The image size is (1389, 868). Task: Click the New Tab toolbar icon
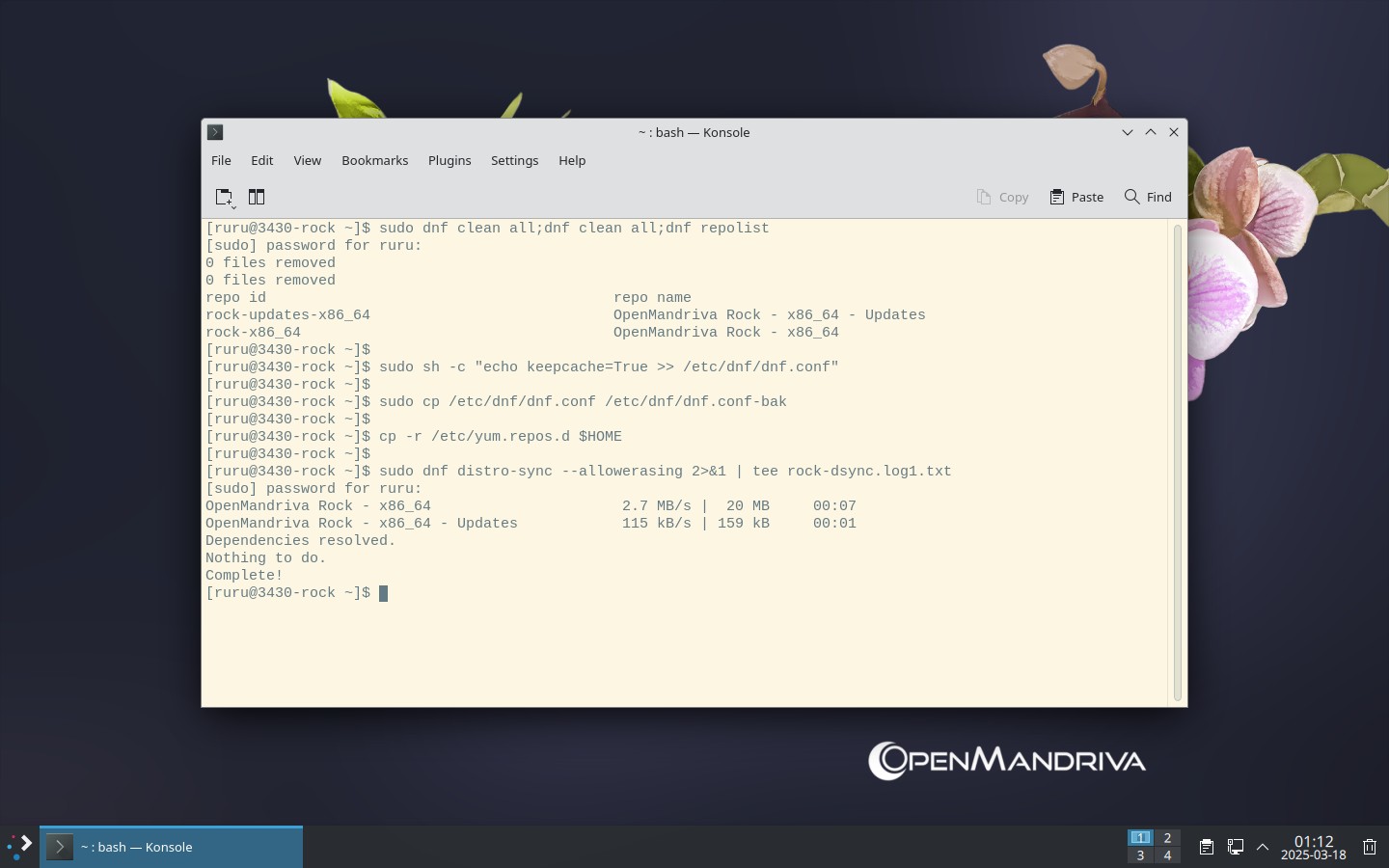pos(225,197)
